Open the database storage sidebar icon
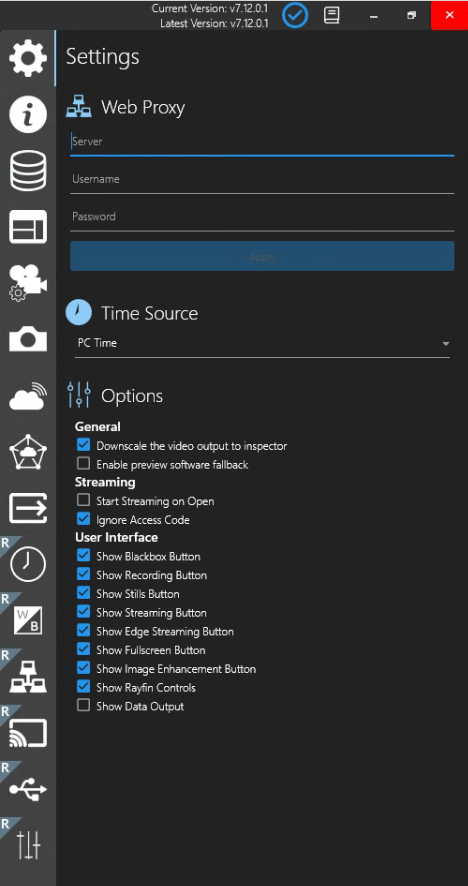 pos(28,171)
